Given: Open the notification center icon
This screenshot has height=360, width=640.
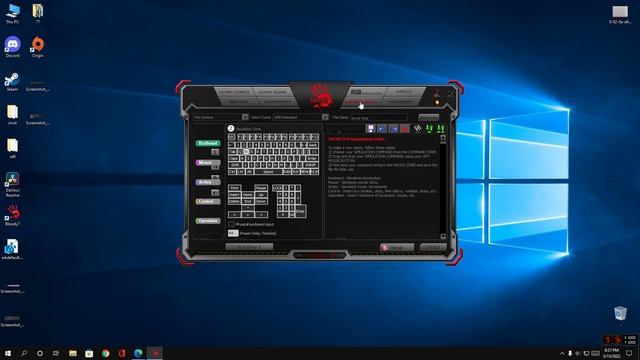Looking at the screenshot, I should 629,353.
